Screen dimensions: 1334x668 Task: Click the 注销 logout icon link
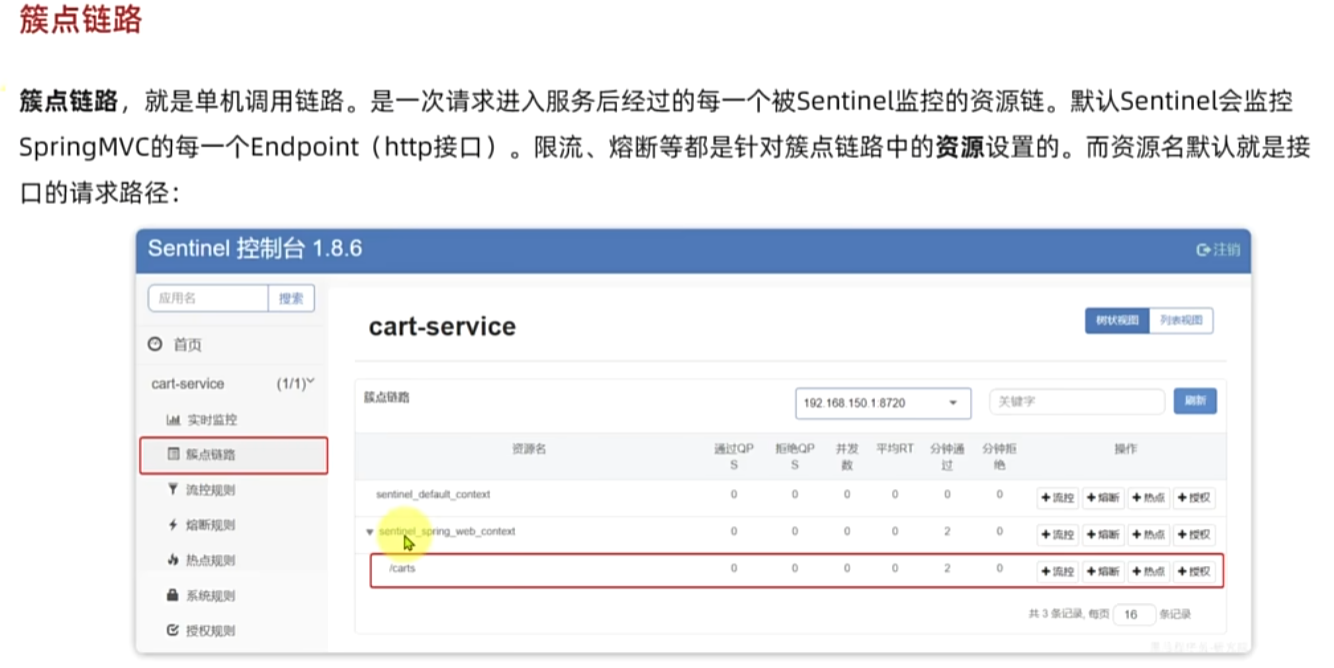[x=1218, y=250]
